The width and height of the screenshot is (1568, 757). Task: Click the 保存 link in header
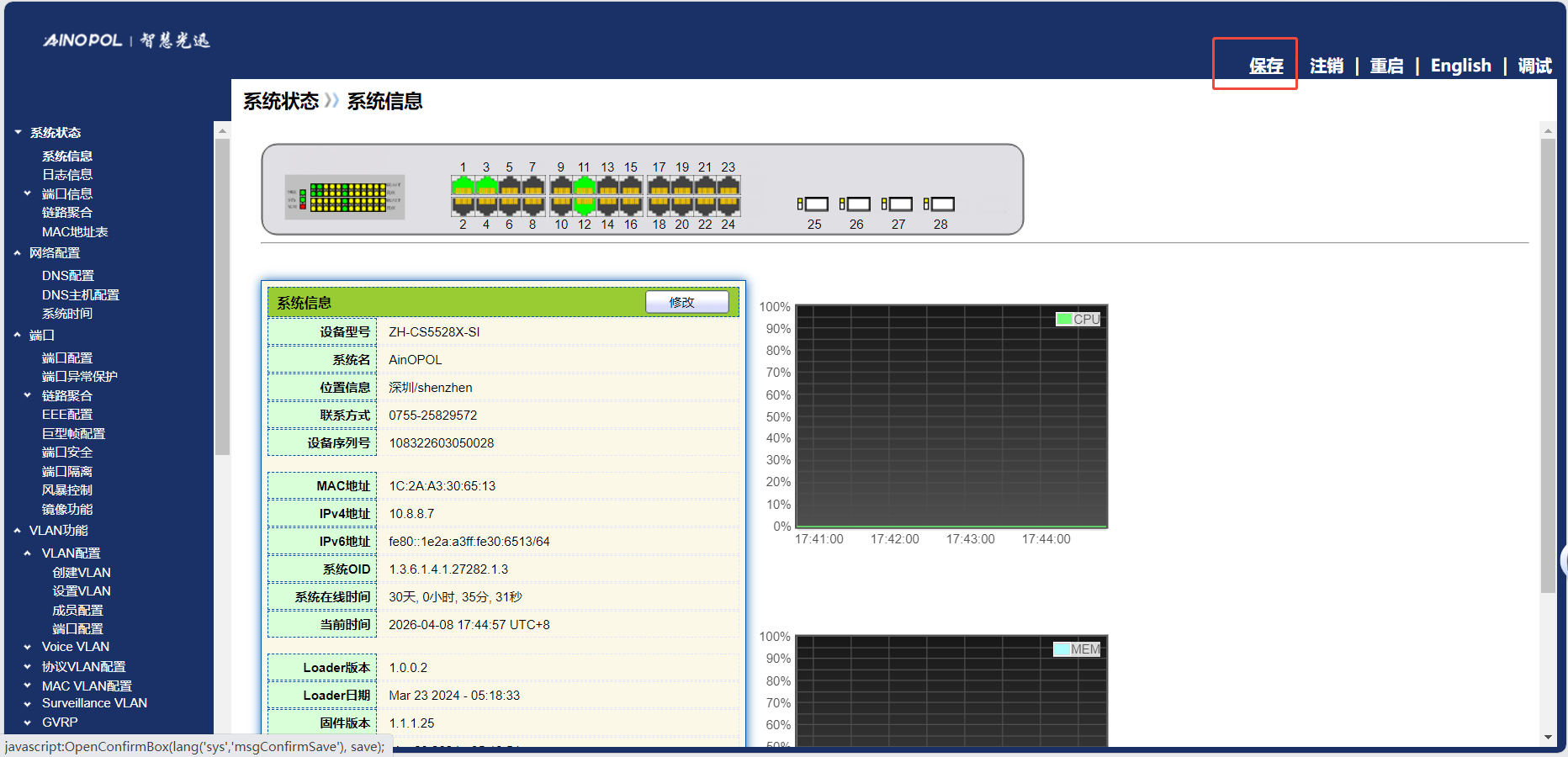click(1265, 66)
